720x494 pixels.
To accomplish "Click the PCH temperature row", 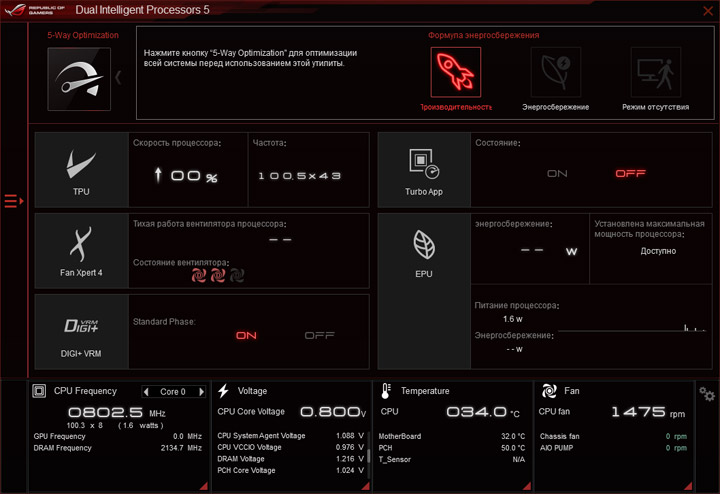I will 452,448.
